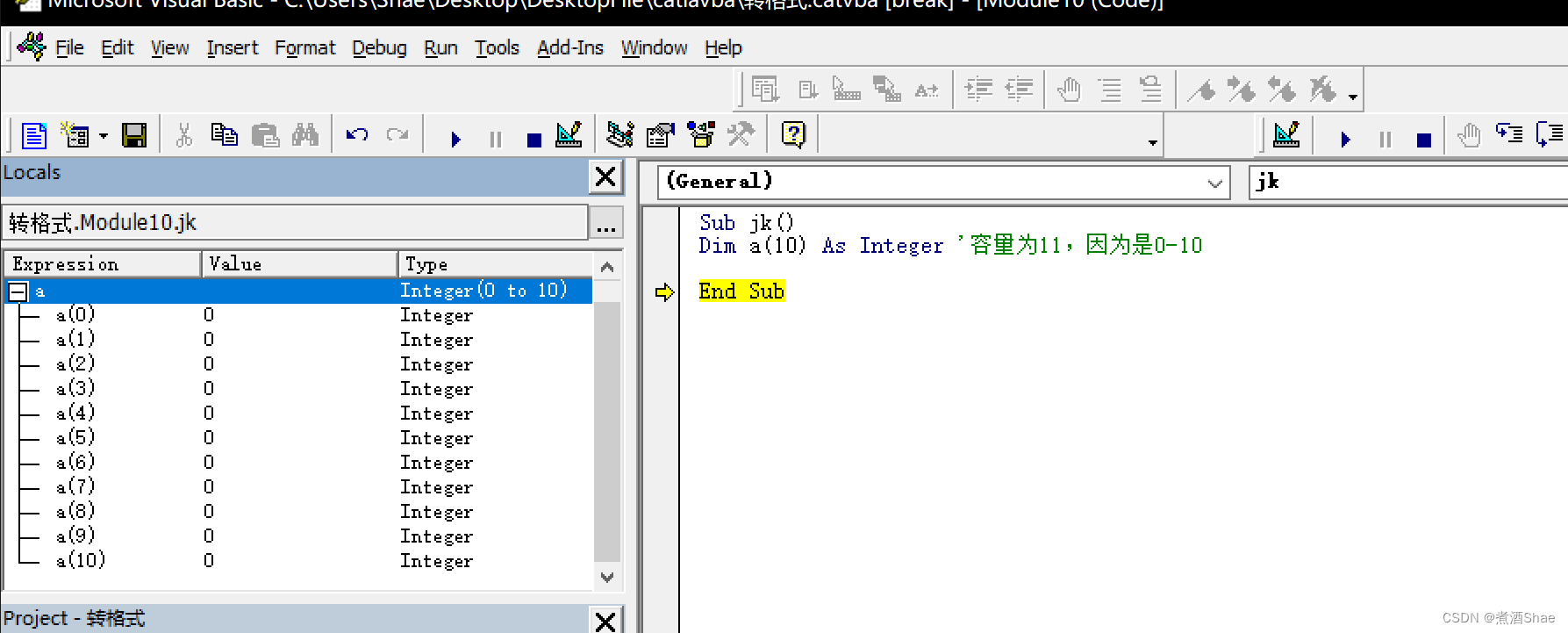Click the Visual Basic Help question icon
The height and width of the screenshot is (633, 1568).
(x=793, y=135)
